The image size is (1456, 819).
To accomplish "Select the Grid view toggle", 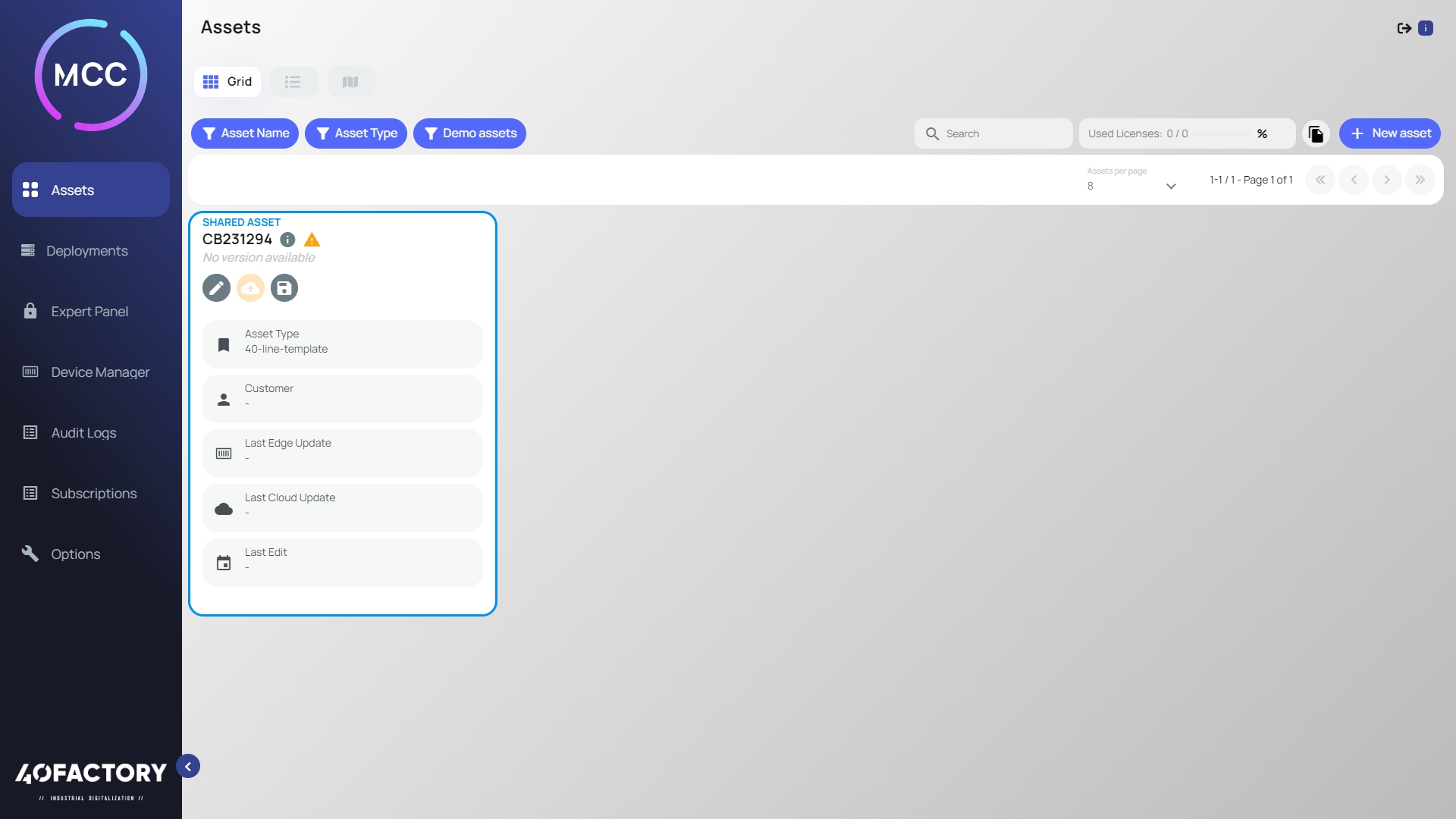I will pyautogui.click(x=227, y=82).
